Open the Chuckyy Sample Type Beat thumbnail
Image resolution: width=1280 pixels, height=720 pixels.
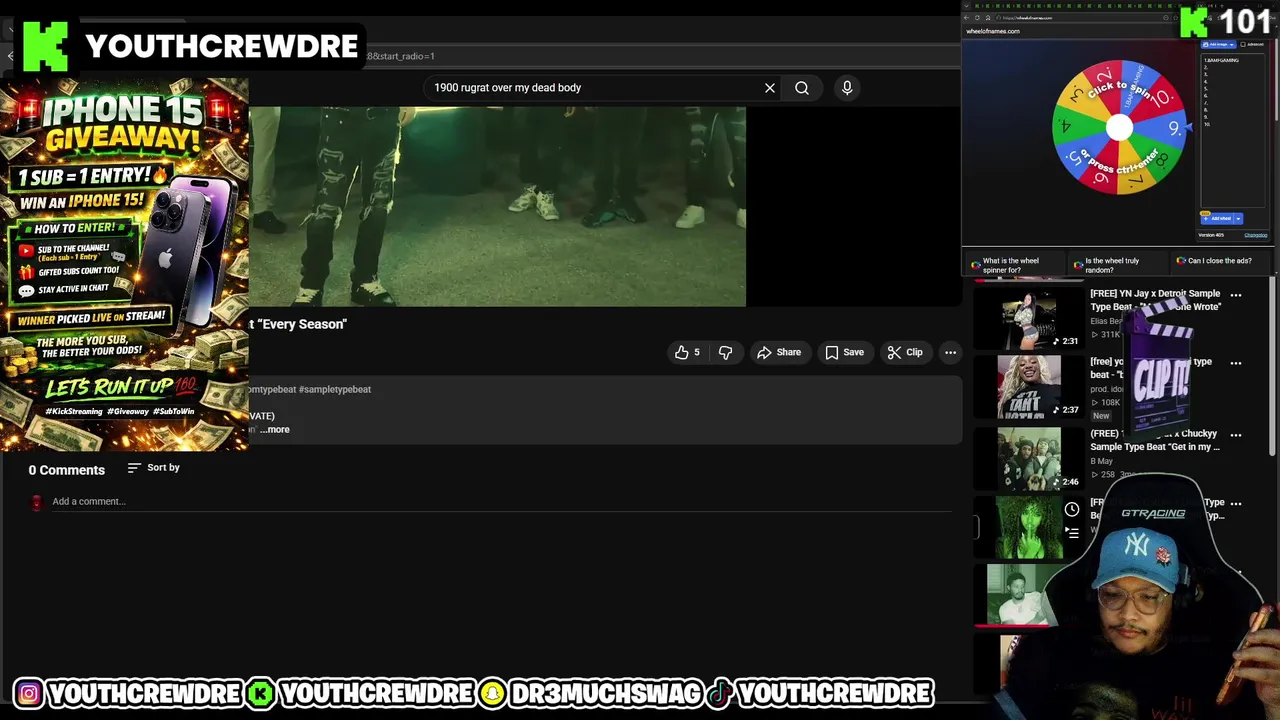[1029, 458]
